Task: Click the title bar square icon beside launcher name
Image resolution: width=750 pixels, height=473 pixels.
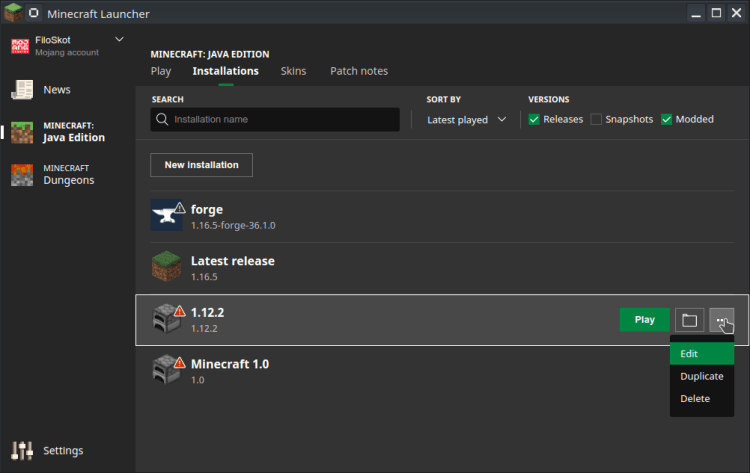Action: point(33,13)
